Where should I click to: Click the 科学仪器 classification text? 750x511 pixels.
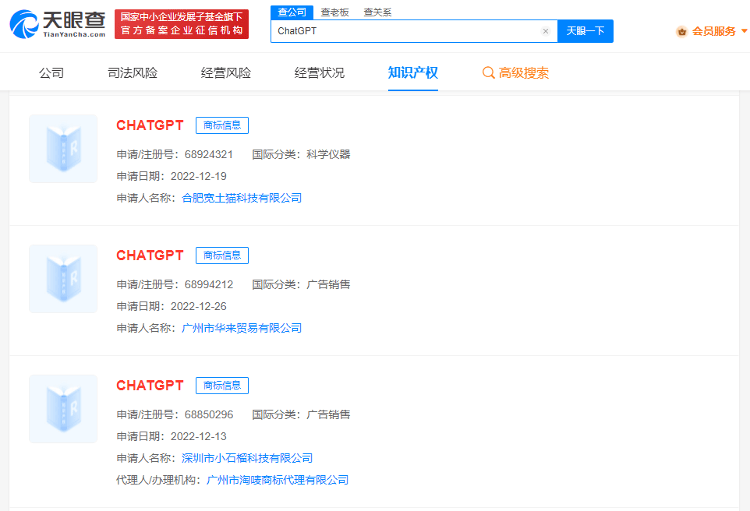[328, 155]
